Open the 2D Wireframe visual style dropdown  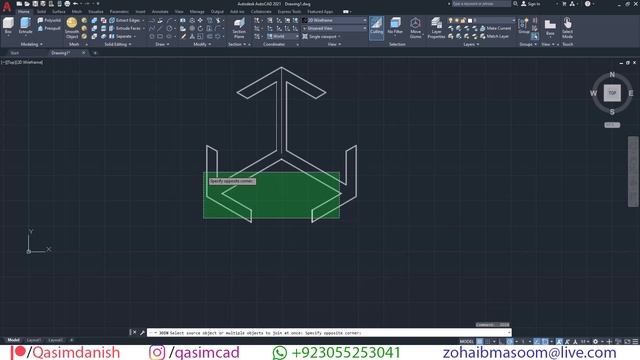pos(335,20)
